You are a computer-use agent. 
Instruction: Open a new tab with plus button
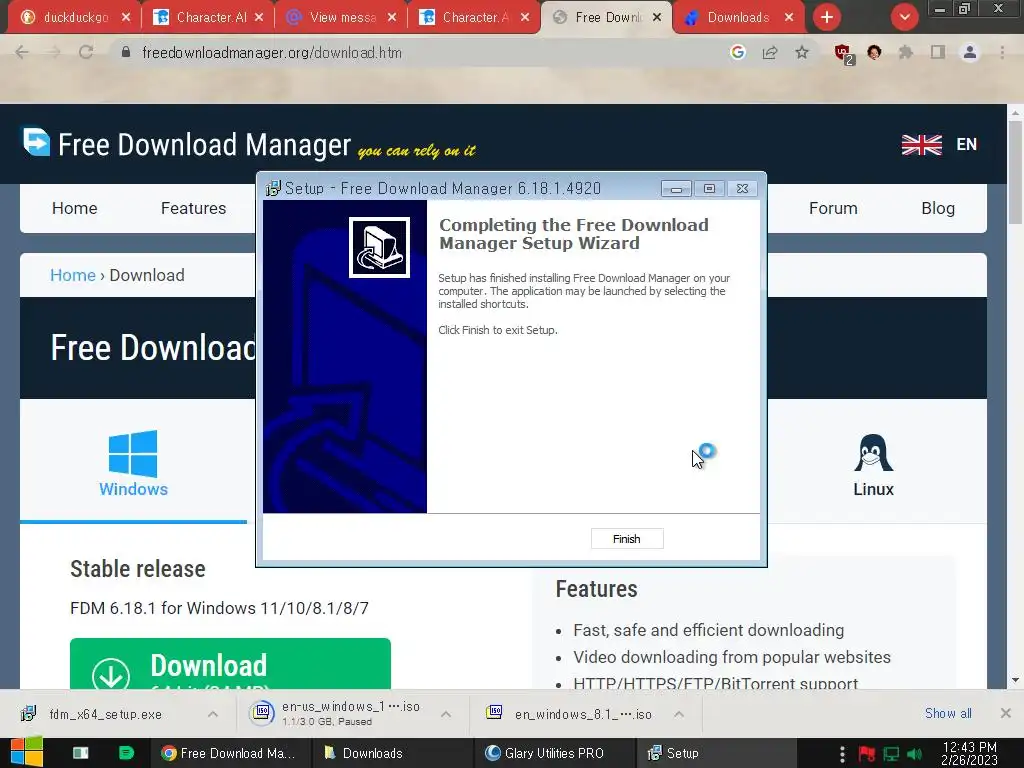pos(827,18)
